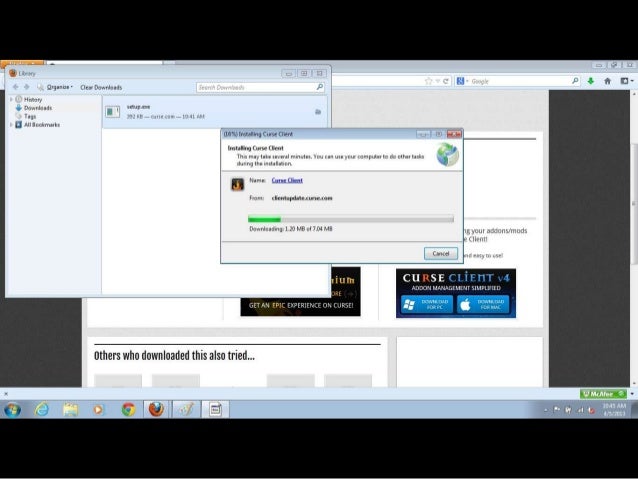Open the Windows Start menu
The width and height of the screenshot is (638, 479).
point(13,409)
